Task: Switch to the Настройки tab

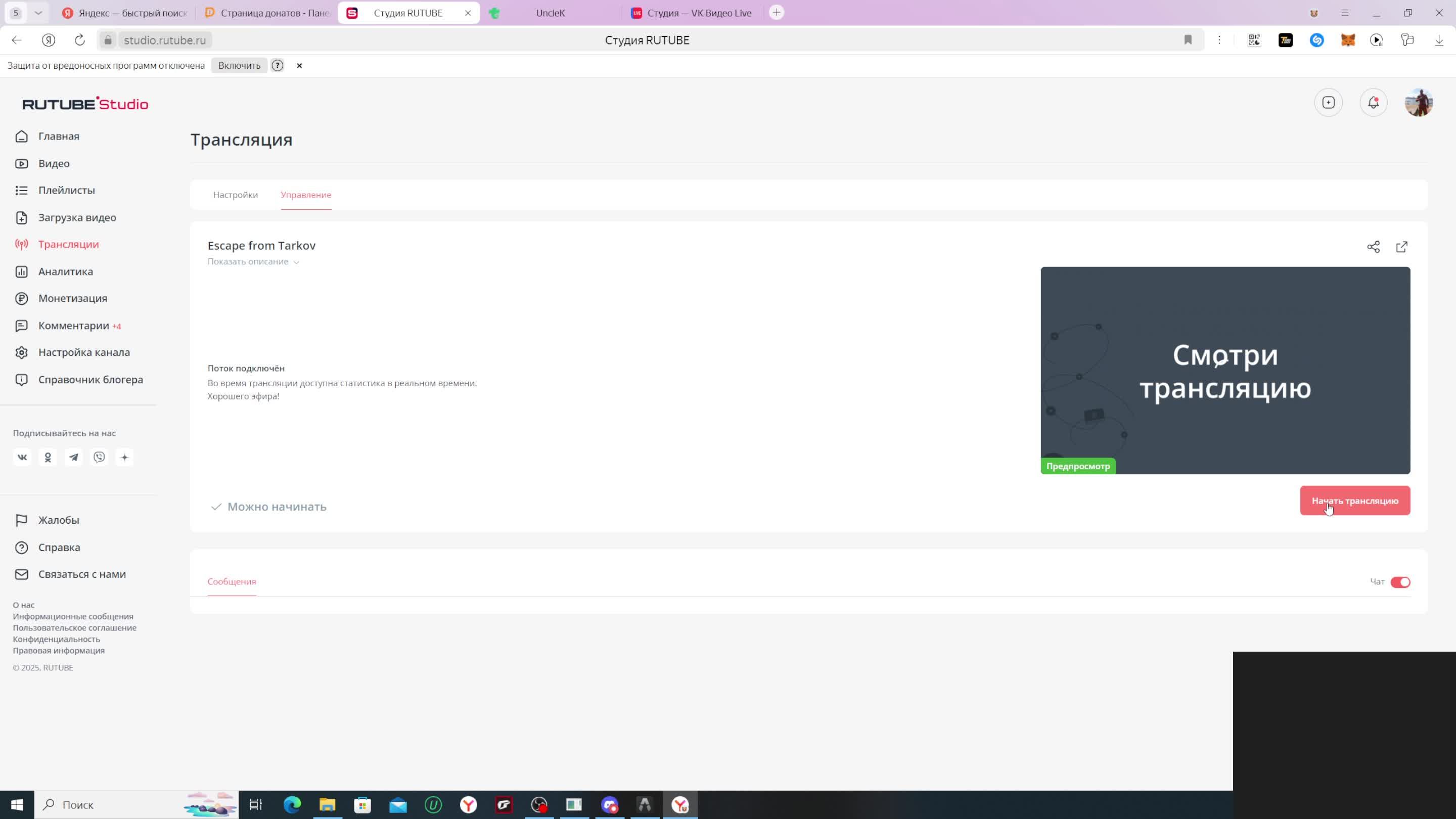Action: [x=235, y=195]
